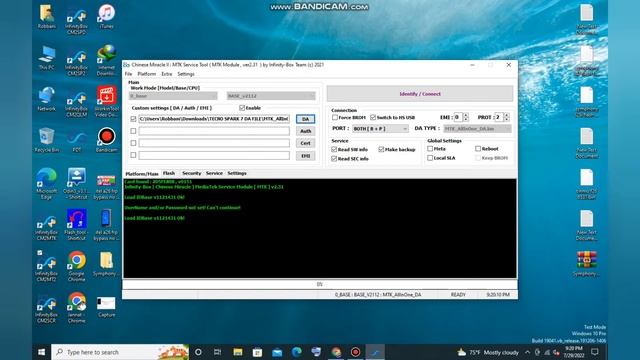Screen dimensions: 640x360
Task: Open the Symphony WinRAR archive on desktop
Action: pyautogui.click(x=586, y=264)
